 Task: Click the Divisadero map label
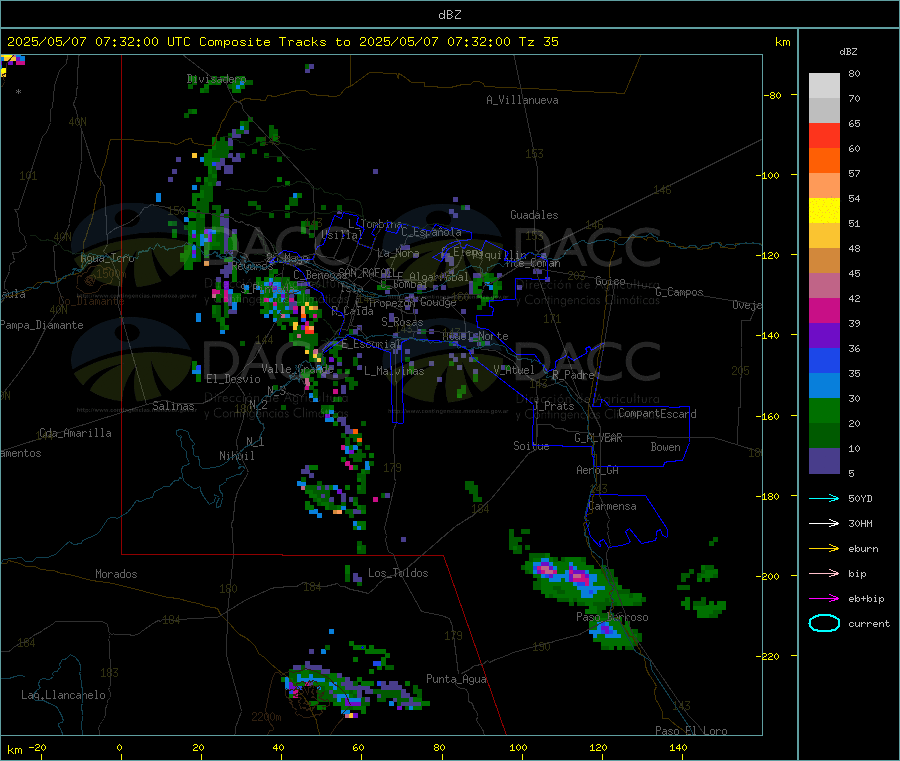(216, 79)
